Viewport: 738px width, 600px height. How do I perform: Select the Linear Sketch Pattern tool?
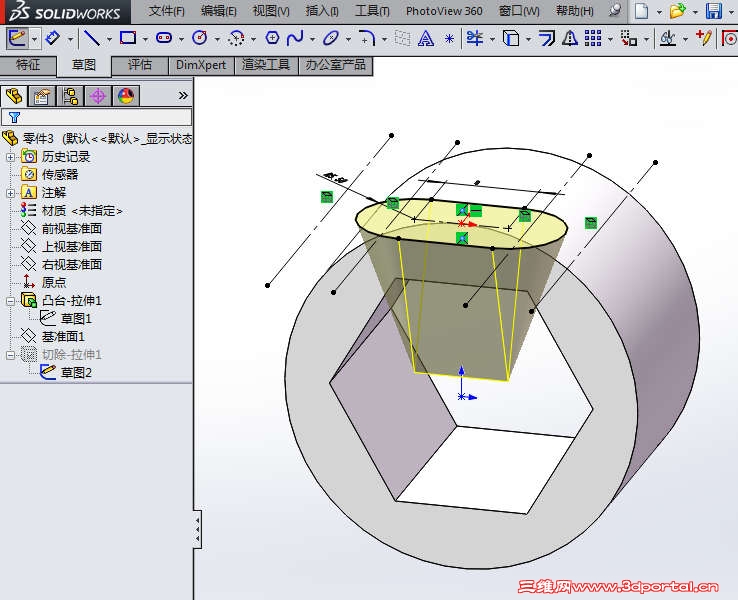click(593, 38)
